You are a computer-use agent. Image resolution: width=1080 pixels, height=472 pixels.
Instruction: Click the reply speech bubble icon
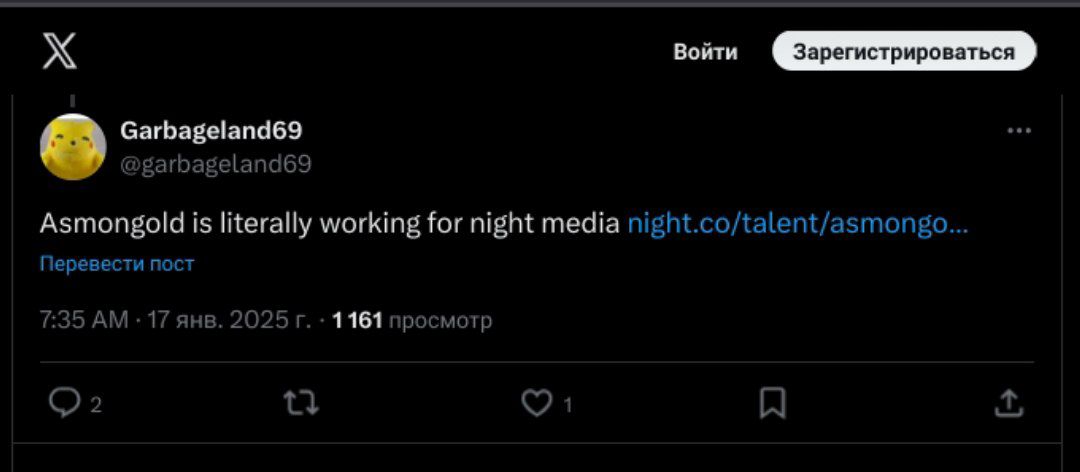point(65,403)
